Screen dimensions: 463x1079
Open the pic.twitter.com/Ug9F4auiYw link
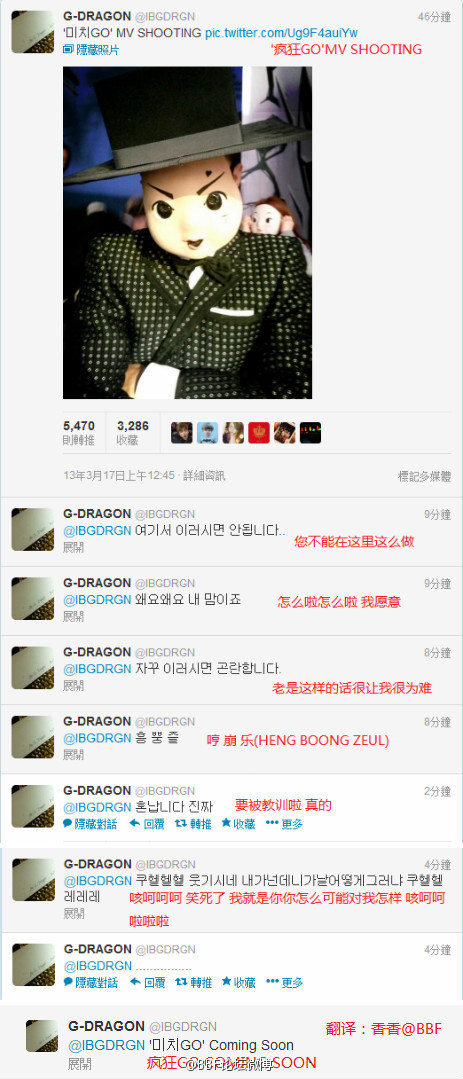pyautogui.click(x=281, y=33)
